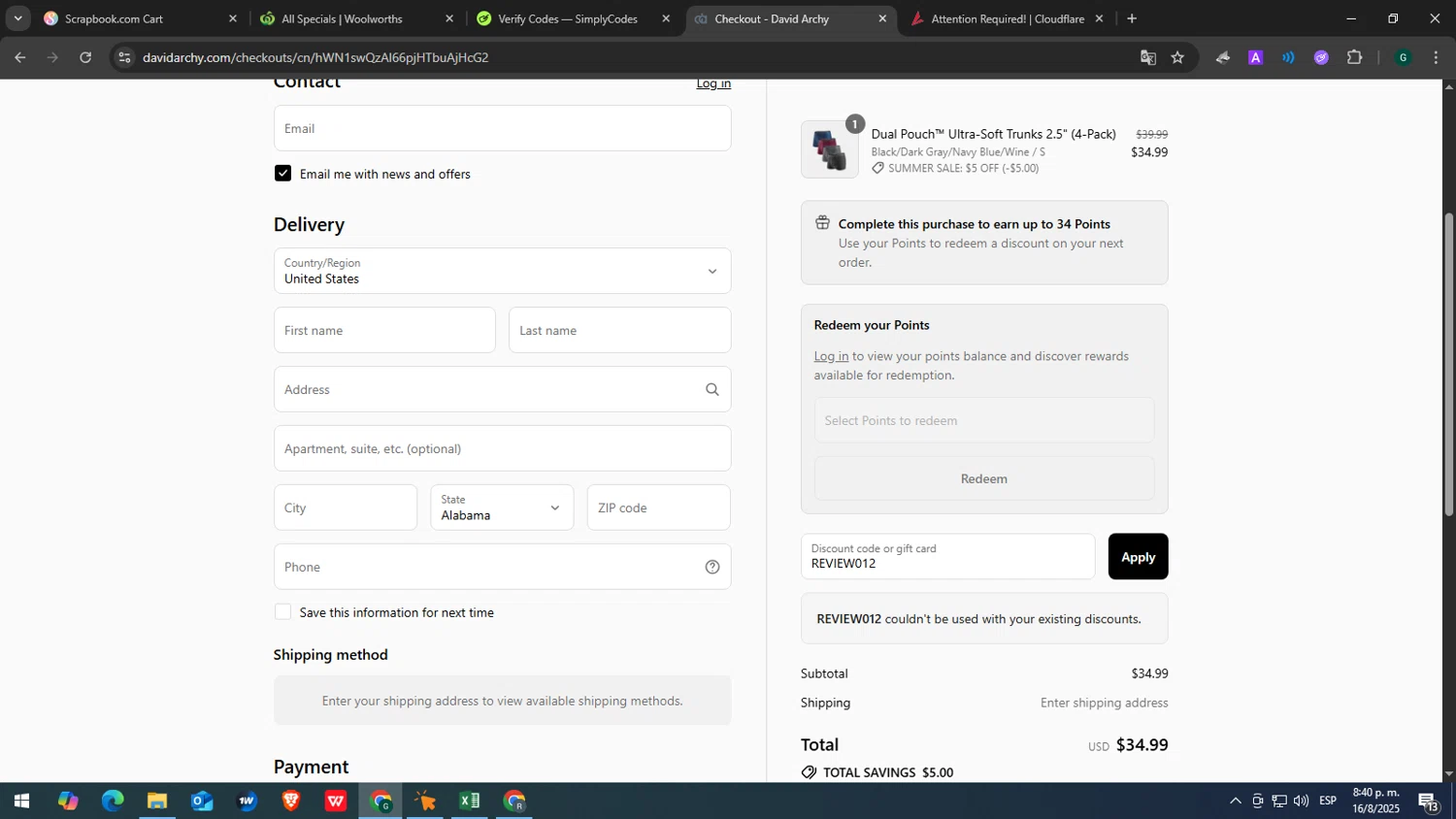1456x819 pixels.
Task: Click the Phone input field
Action: [x=502, y=567]
